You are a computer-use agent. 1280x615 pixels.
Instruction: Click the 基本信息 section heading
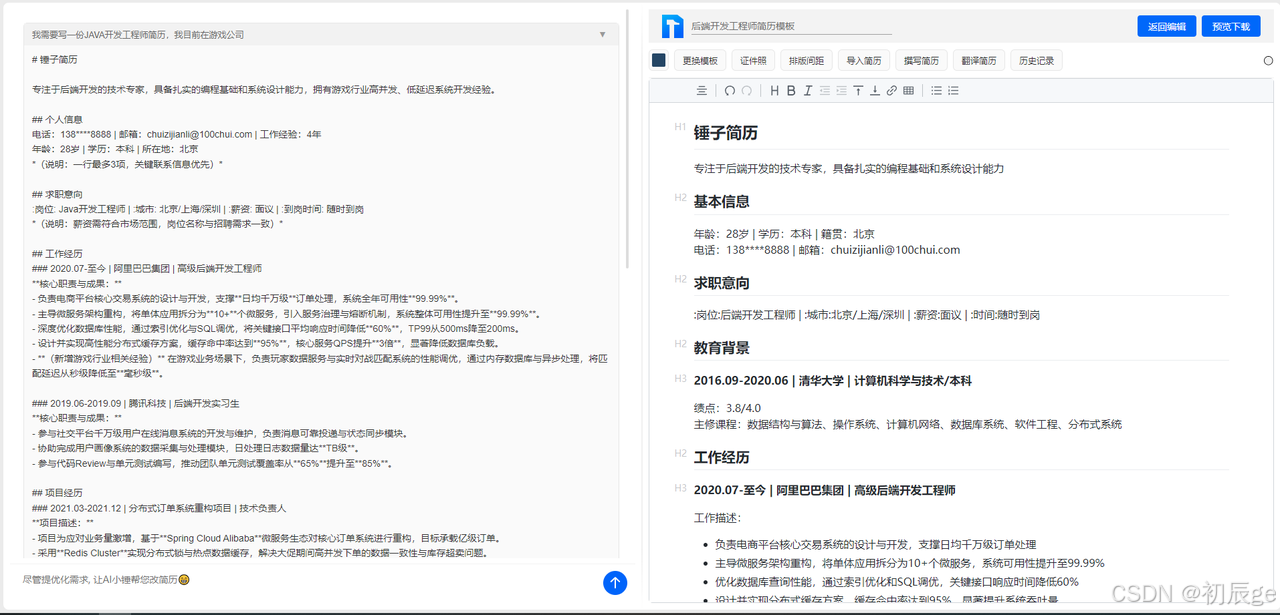pos(721,201)
